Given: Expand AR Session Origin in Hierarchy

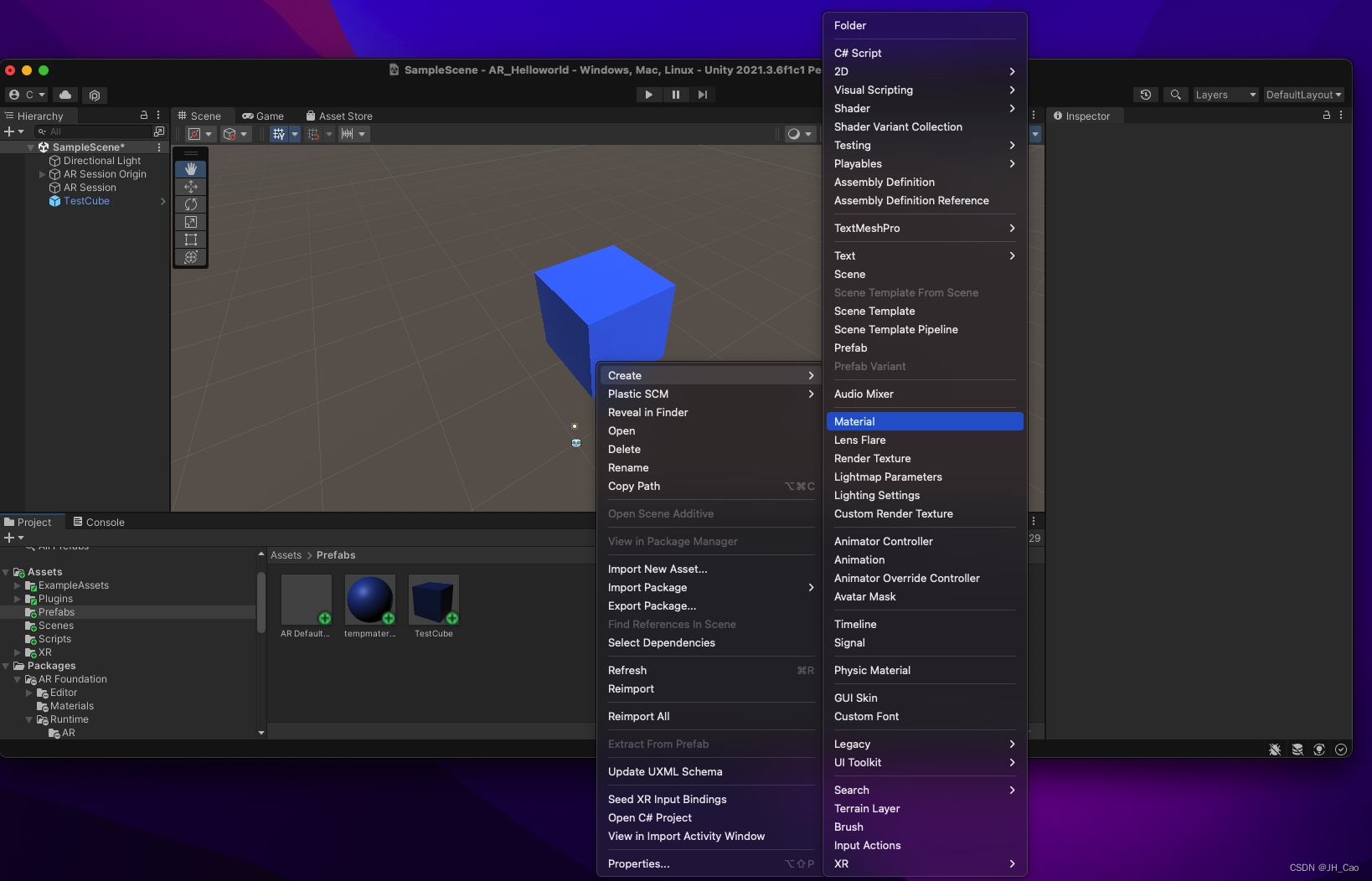Looking at the screenshot, I should point(43,174).
